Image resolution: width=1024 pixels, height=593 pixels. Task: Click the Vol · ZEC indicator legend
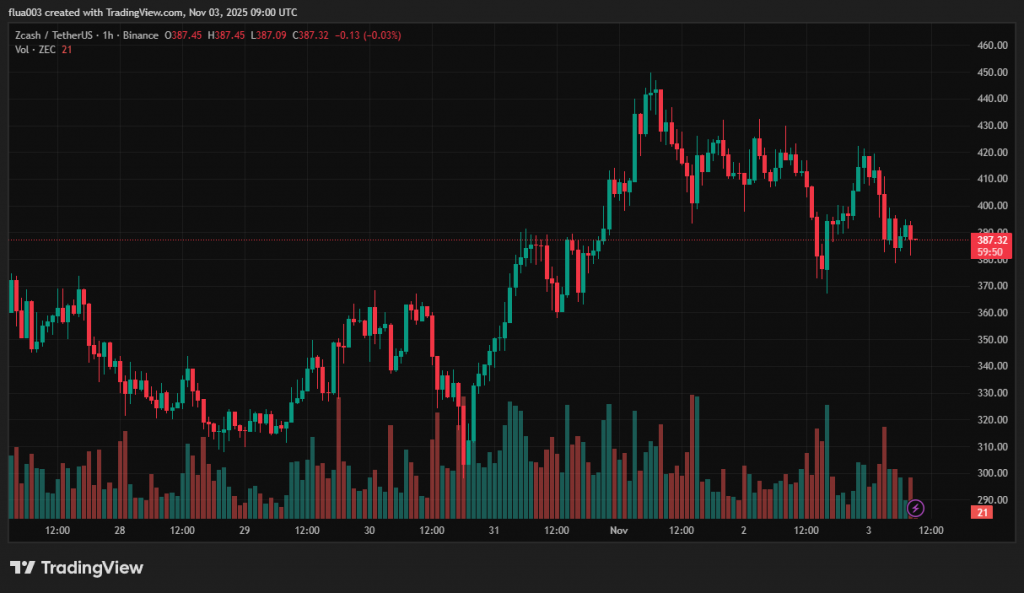(33, 49)
